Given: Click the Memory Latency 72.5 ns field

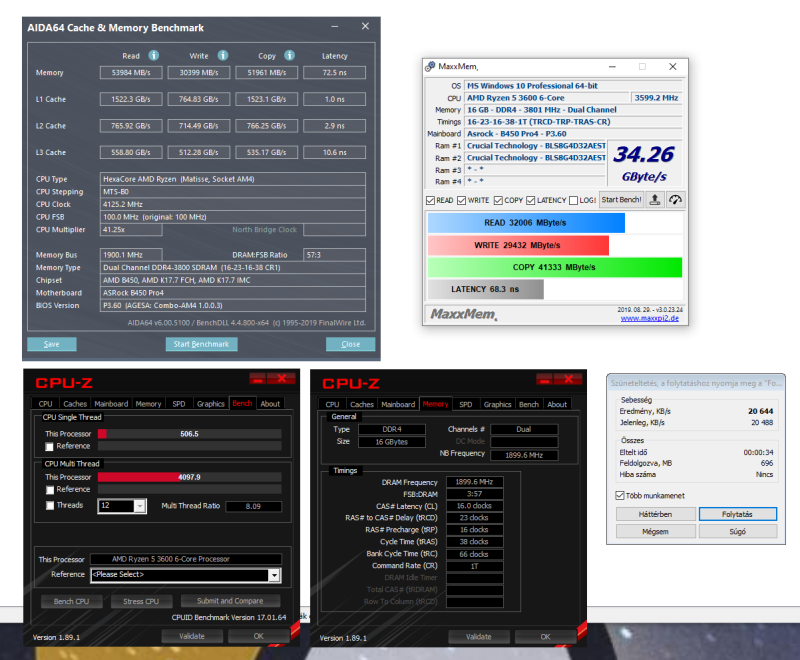Looking at the screenshot, I should 334,72.
